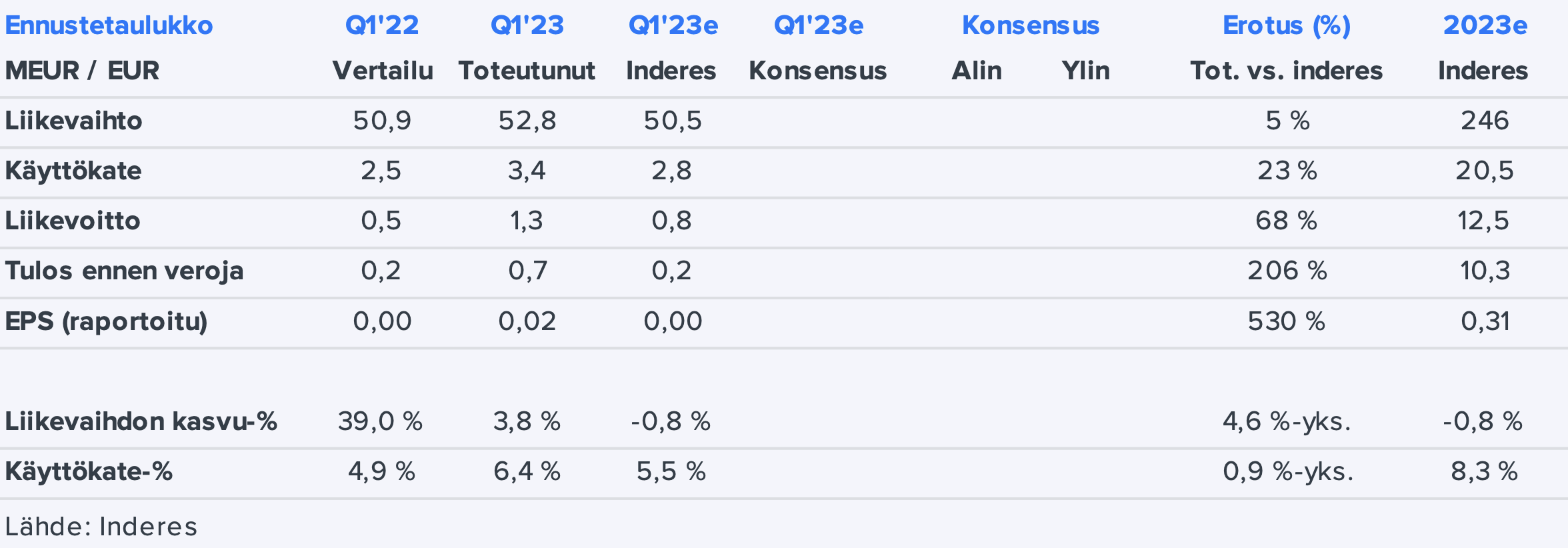
Task: Select the 206 % difference cell
Action: click(1287, 271)
